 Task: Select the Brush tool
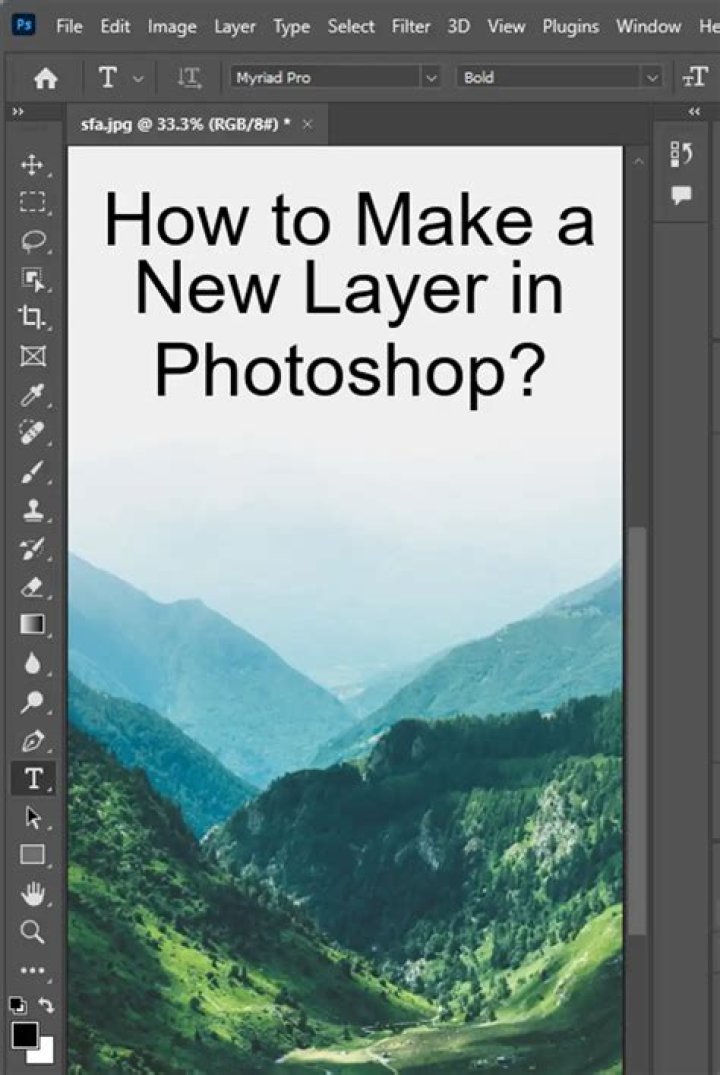pos(32,471)
